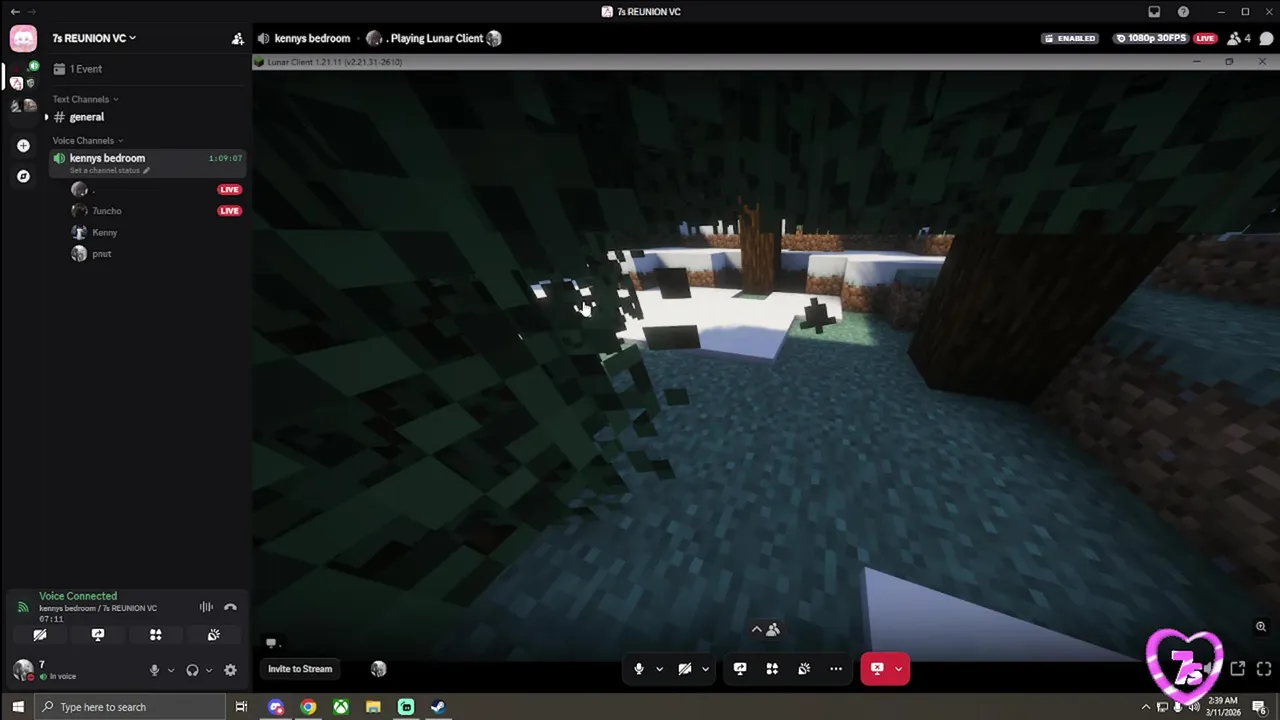This screenshot has height=720, width=1280.
Task: Click viewer avatar next to Invite to Stream
Action: tap(378, 669)
